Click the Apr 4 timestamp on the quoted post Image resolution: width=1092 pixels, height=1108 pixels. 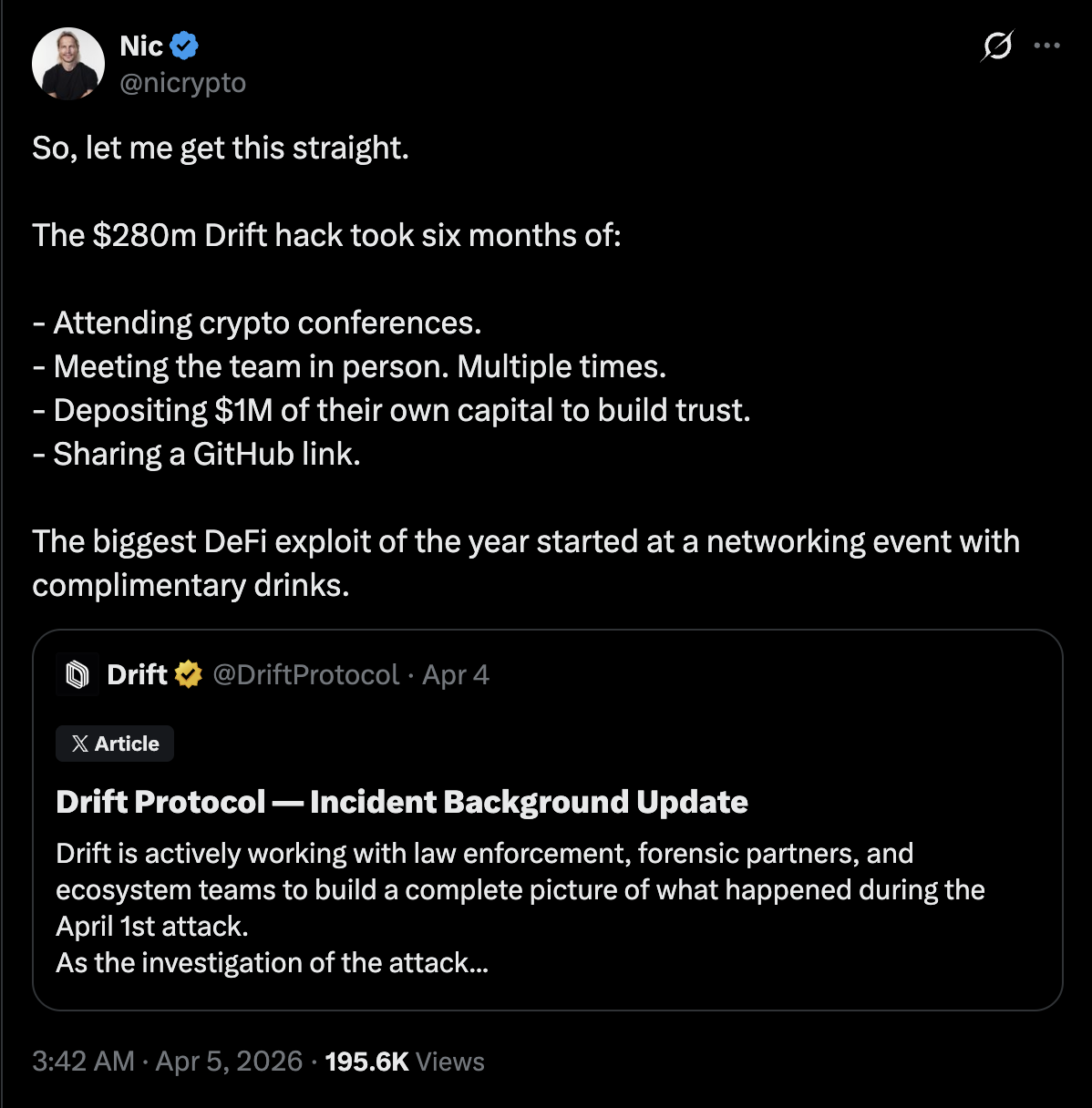(454, 675)
